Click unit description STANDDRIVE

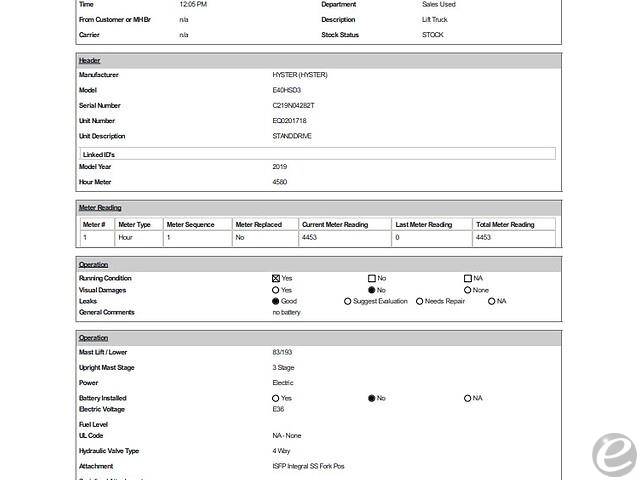[292, 136]
